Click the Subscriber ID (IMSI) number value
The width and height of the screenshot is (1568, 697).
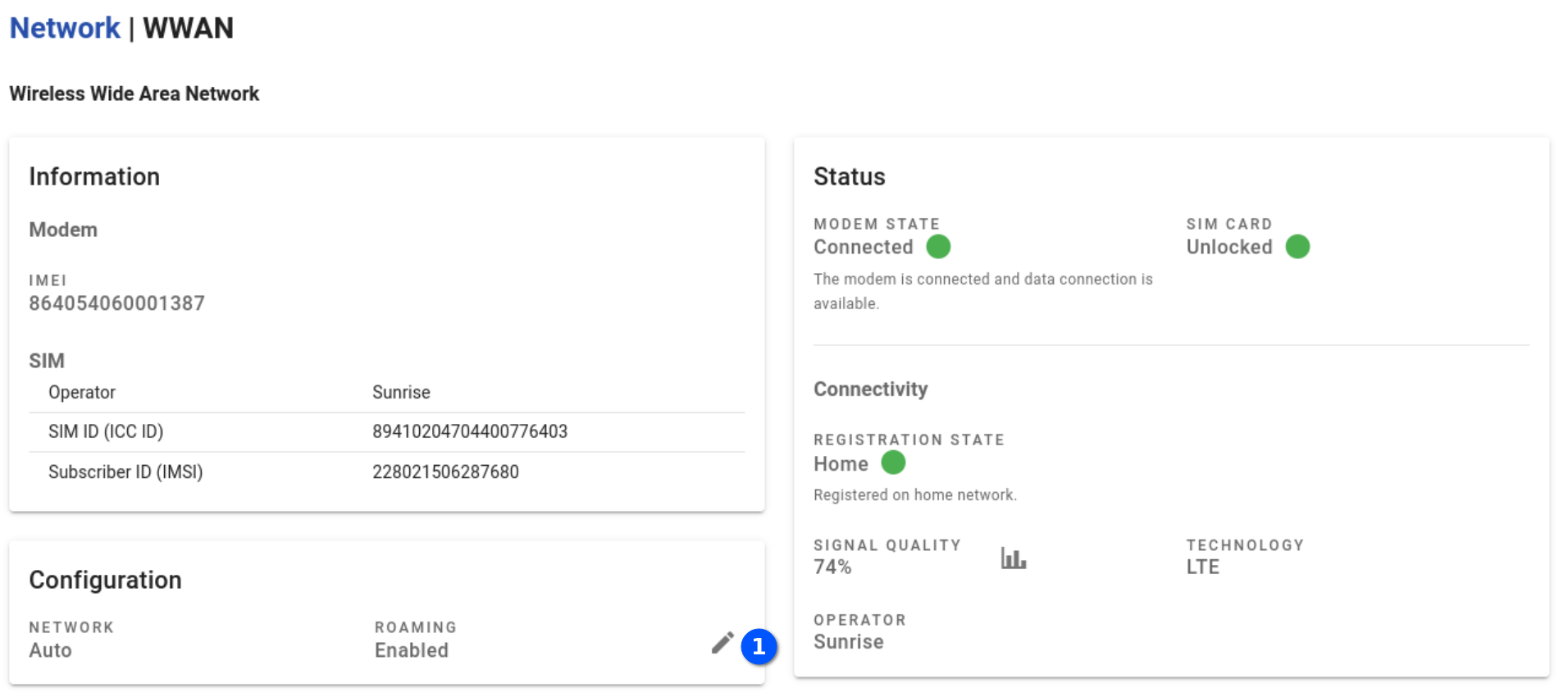click(x=445, y=472)
